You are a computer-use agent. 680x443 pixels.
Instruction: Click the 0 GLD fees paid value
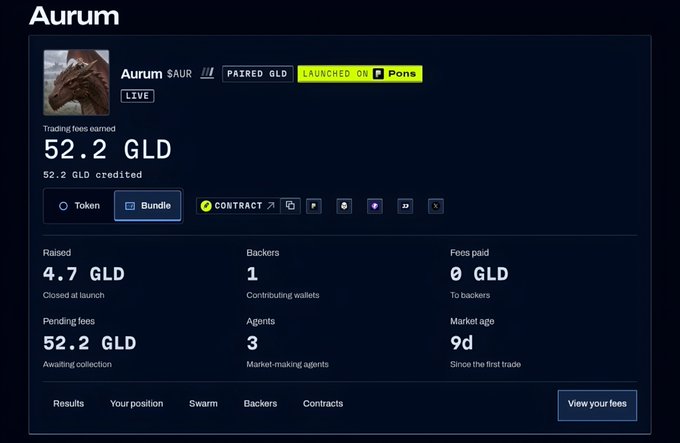click(x=479, y=274)
